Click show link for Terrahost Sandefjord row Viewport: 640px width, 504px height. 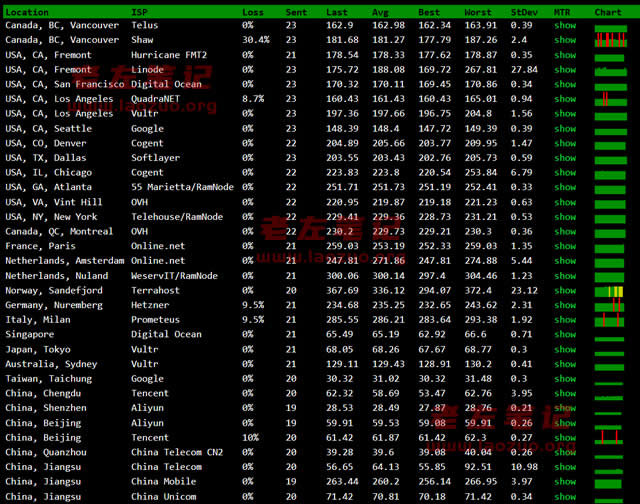565,291
